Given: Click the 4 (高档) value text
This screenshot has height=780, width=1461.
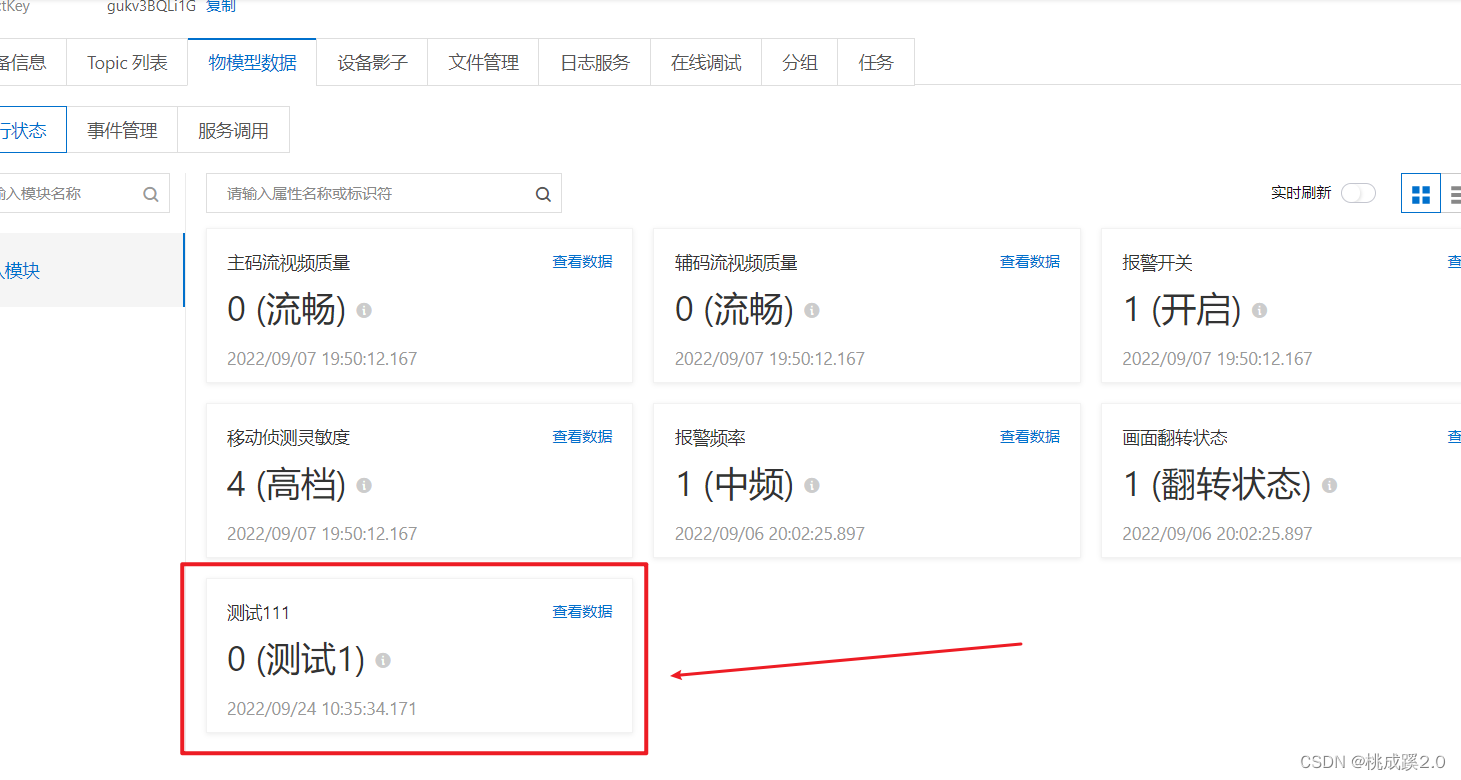Looking at the screenshot, I should 286,485.
